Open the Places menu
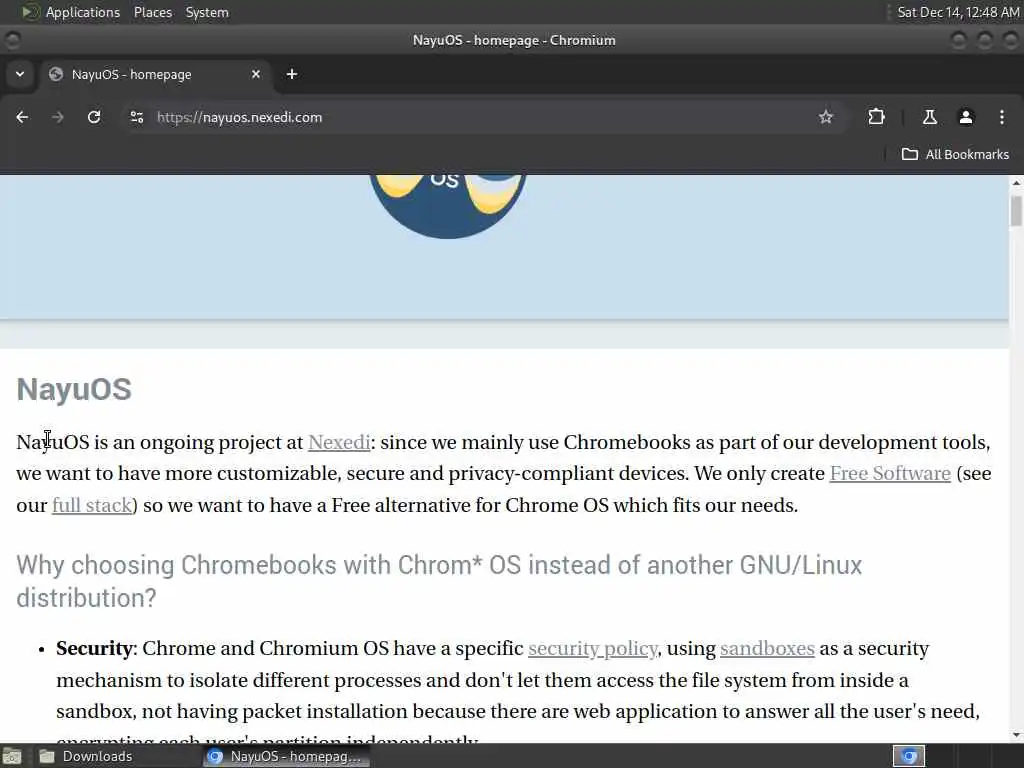The height and width of the screenshot is (768, 1024). 153,12
